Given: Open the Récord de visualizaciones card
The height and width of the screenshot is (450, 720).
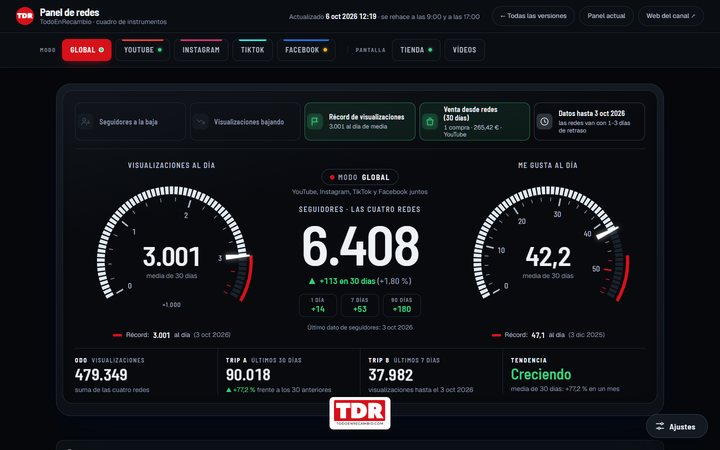Looking at the screenshot, I should (x=360, y=122).
